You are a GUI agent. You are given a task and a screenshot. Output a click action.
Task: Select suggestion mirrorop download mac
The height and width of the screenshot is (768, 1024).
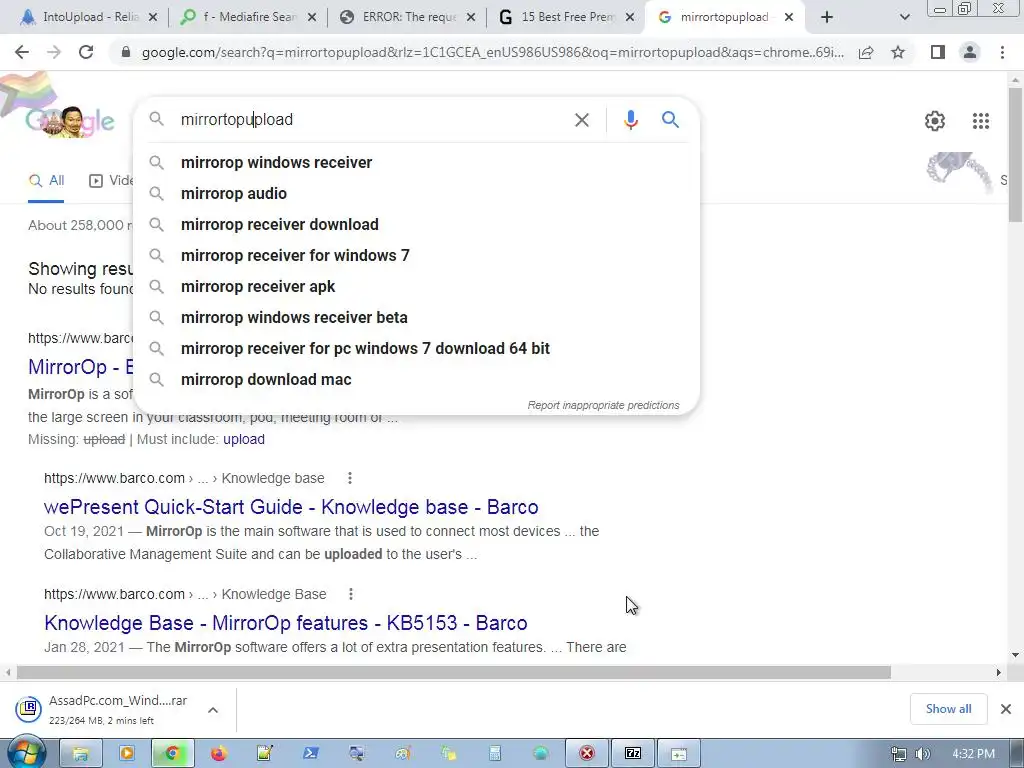[x=416, y=379]
